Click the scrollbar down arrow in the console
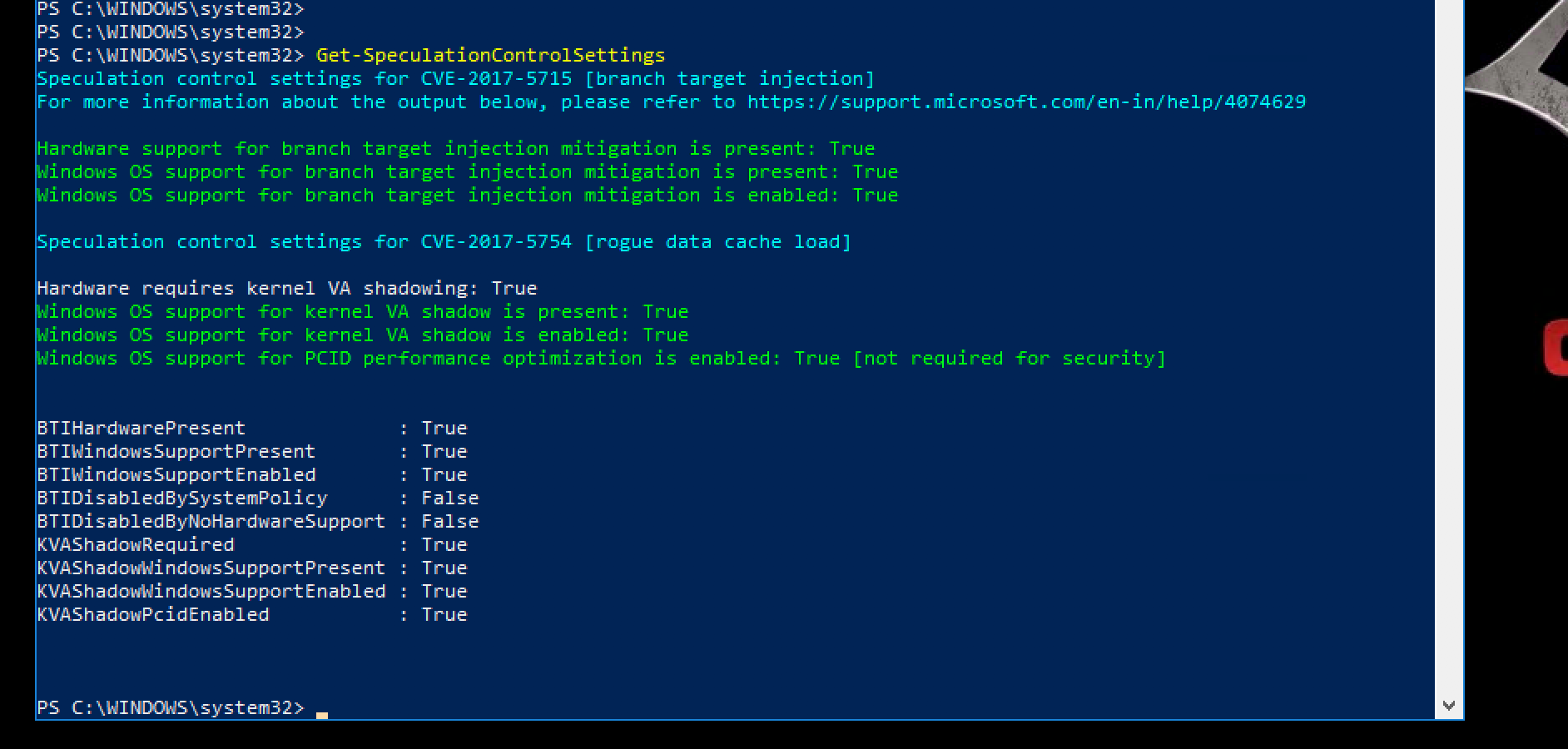1568x749 pixels. point(1449,707)
